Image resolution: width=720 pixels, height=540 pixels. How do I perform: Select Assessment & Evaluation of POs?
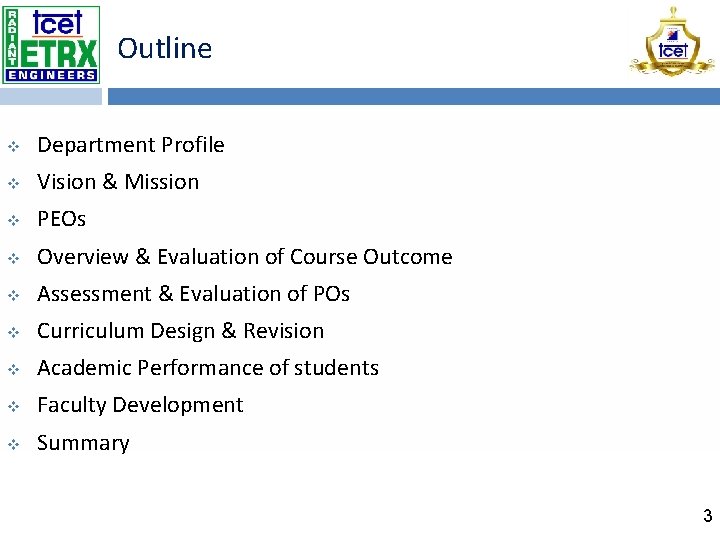point(193,294)
